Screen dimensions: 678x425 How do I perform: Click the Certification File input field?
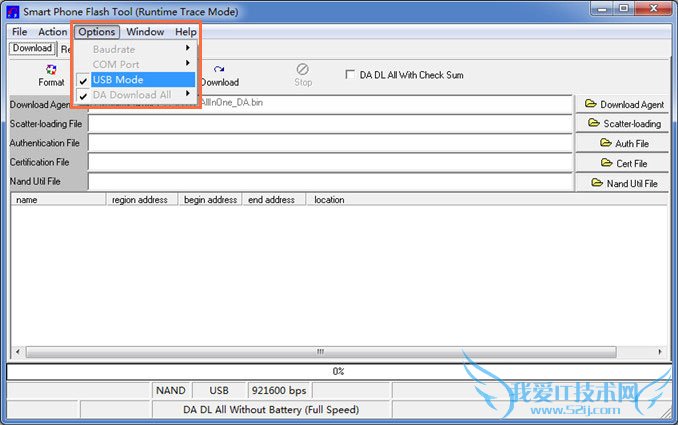point(330,163)
